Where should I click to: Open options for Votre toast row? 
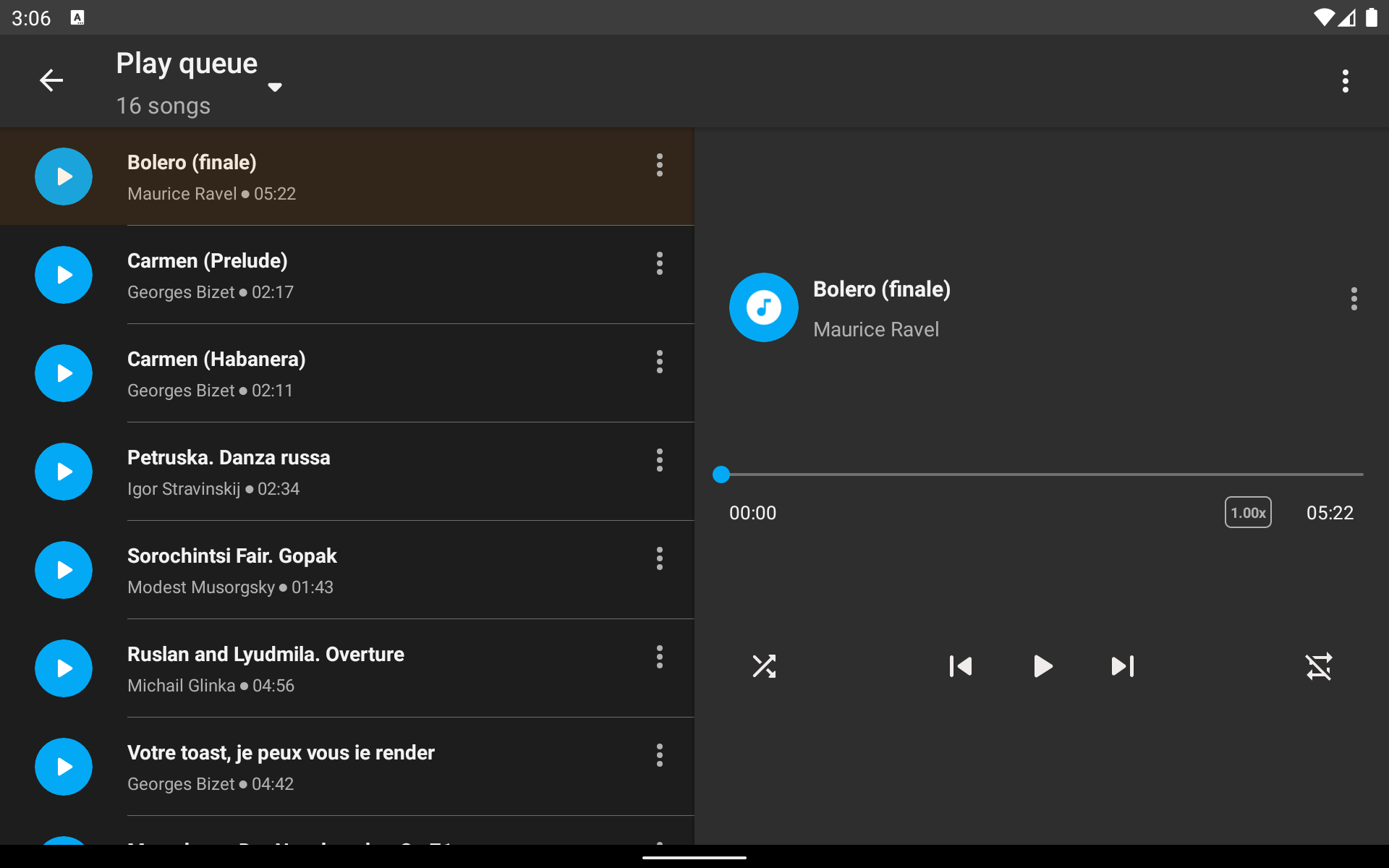click(x=659, y=755)
